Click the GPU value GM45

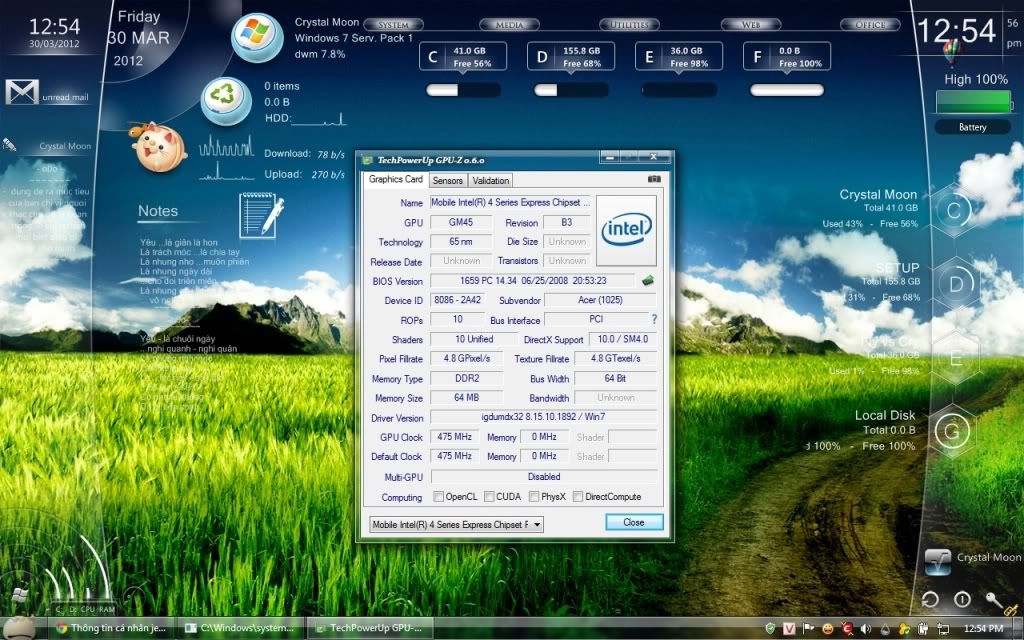tap(460, 222)
